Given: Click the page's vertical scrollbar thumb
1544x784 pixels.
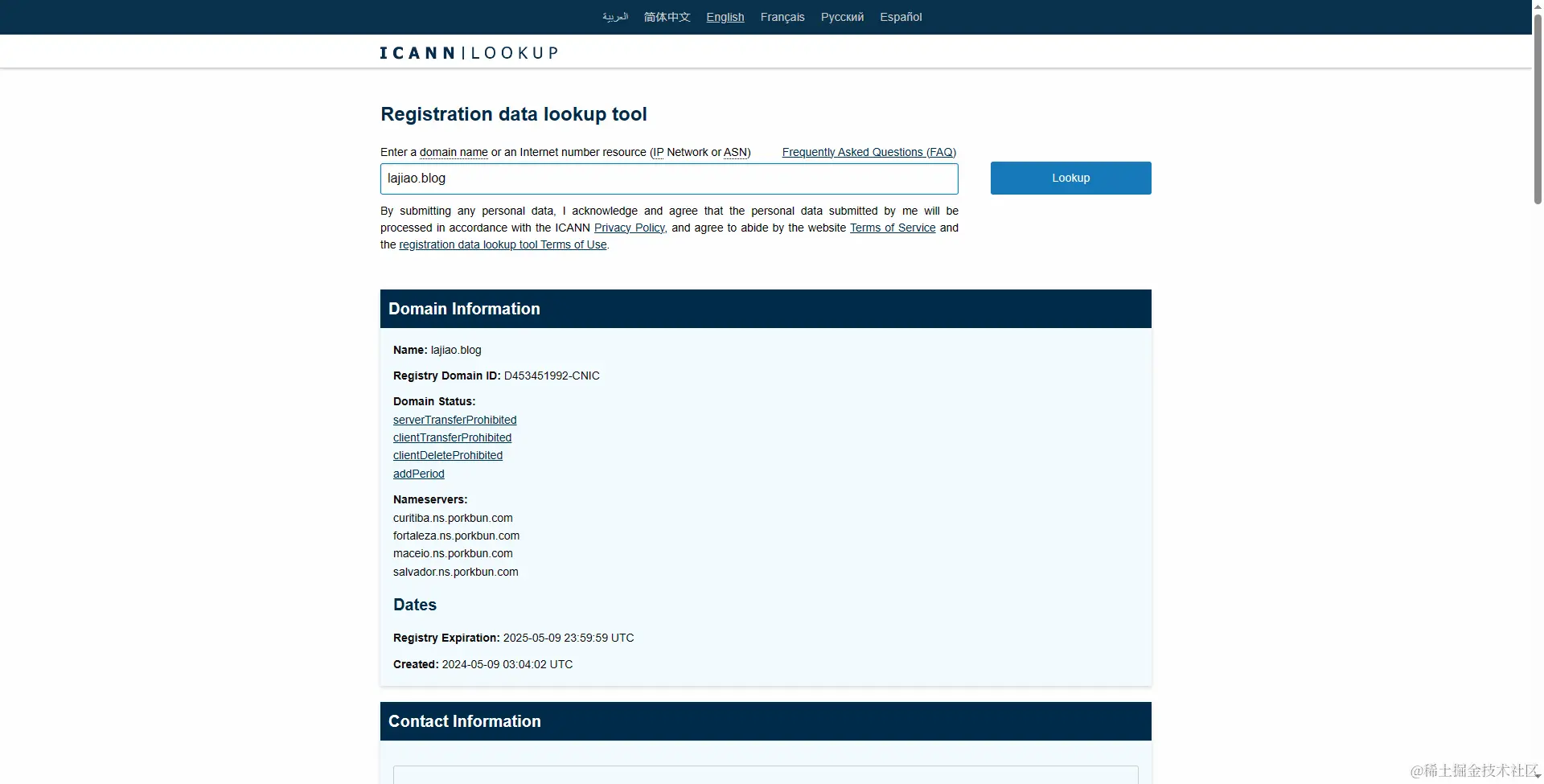Looking at the screenshot, I should coord(1538,109).
